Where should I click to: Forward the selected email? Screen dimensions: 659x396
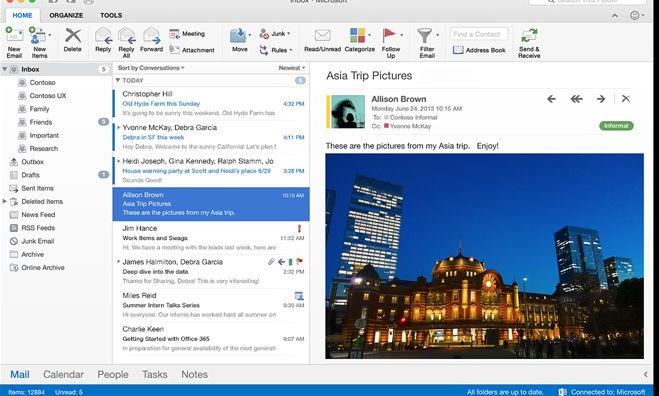point(151,40)
